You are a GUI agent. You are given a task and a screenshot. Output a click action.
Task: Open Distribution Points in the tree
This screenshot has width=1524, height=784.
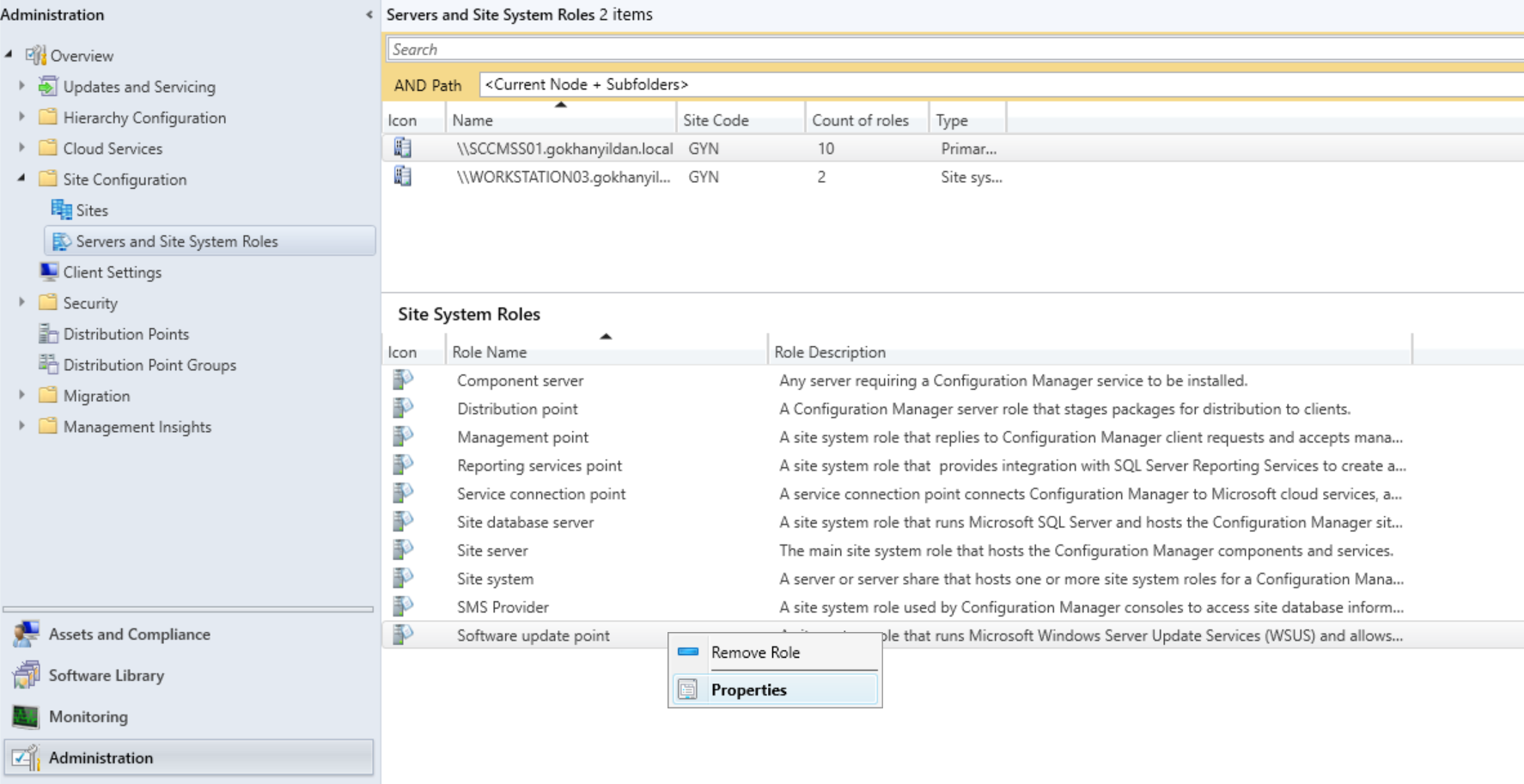(126, 334)
